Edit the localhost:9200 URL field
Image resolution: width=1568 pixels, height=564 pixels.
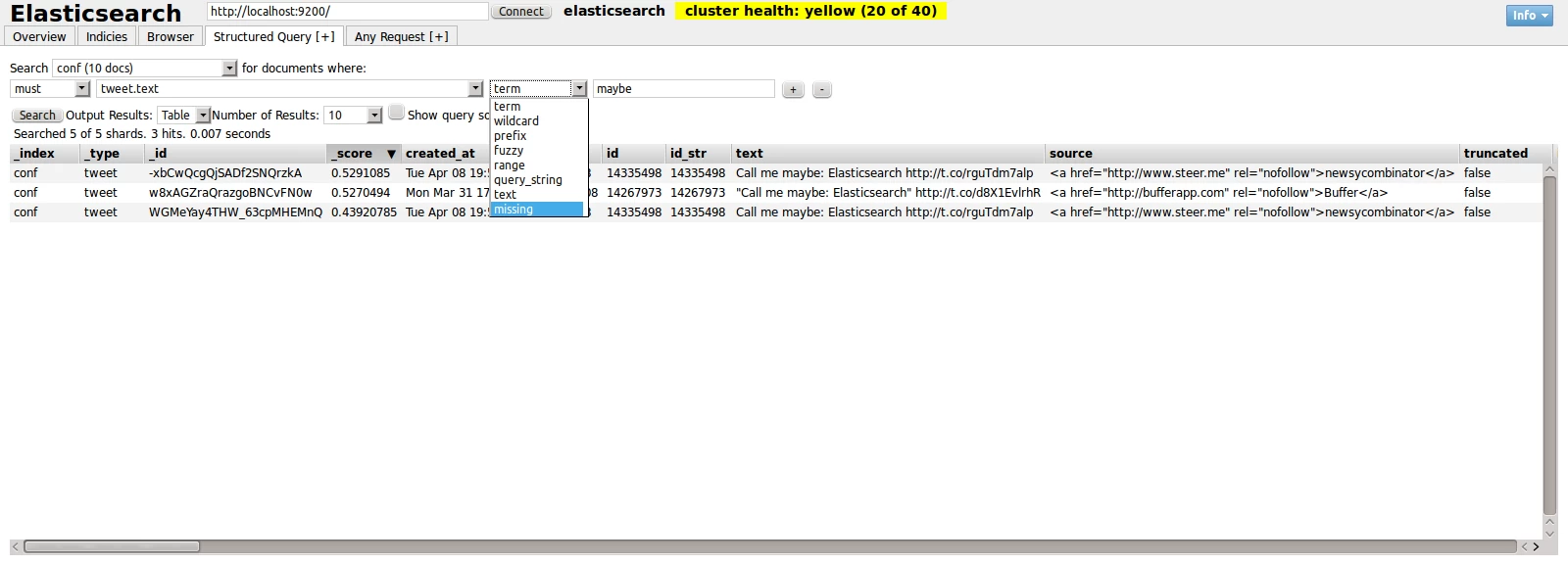pos(347,11)
